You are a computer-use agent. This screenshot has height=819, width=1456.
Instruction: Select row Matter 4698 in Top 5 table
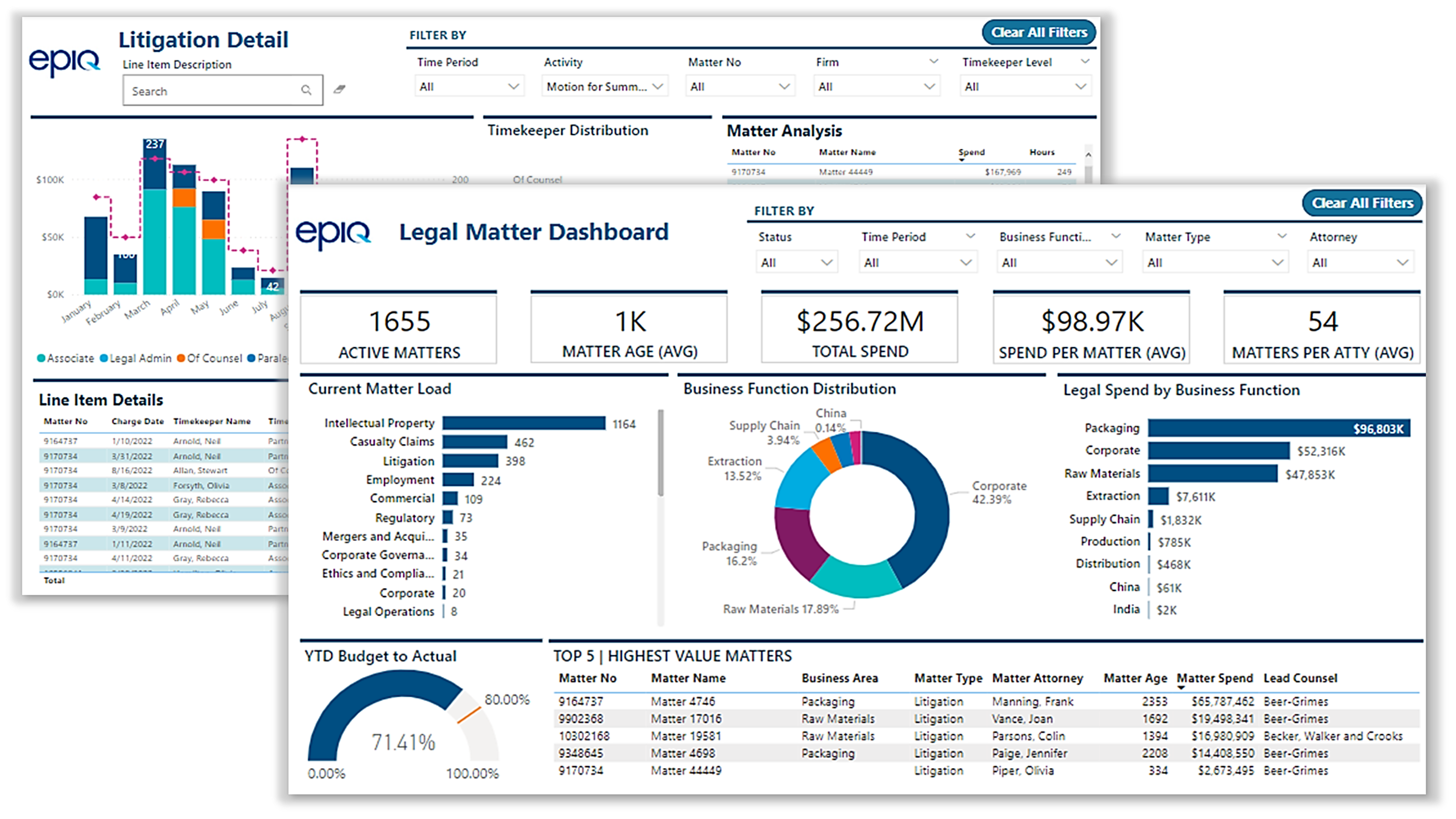click(x=986, y=753)
